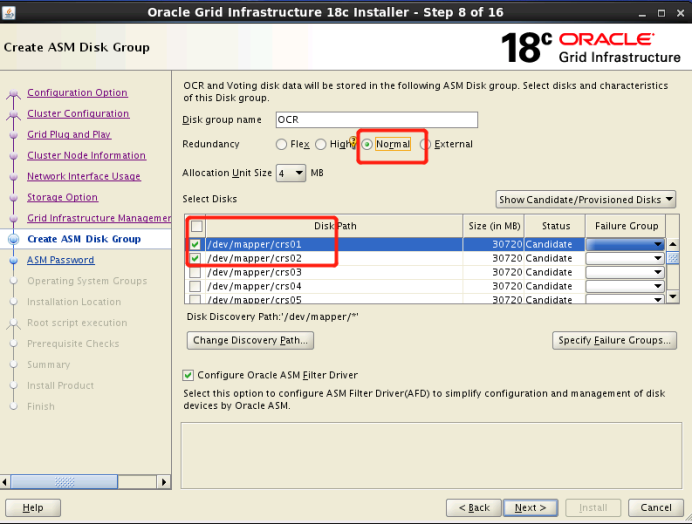This screenshot has height=525, width=692.
Task: Minimize the installer window
Action: coord(642,14)
